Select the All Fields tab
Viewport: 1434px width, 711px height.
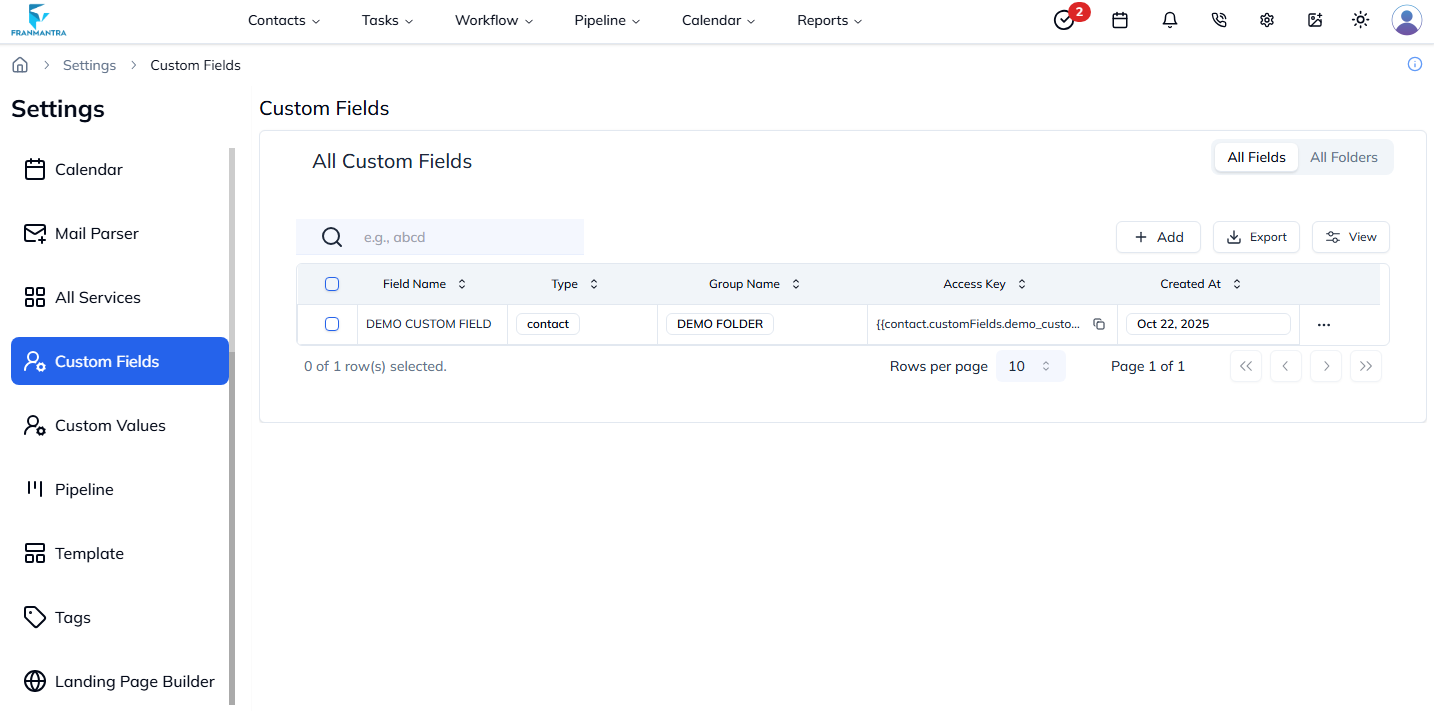(x=1256, y=157)
